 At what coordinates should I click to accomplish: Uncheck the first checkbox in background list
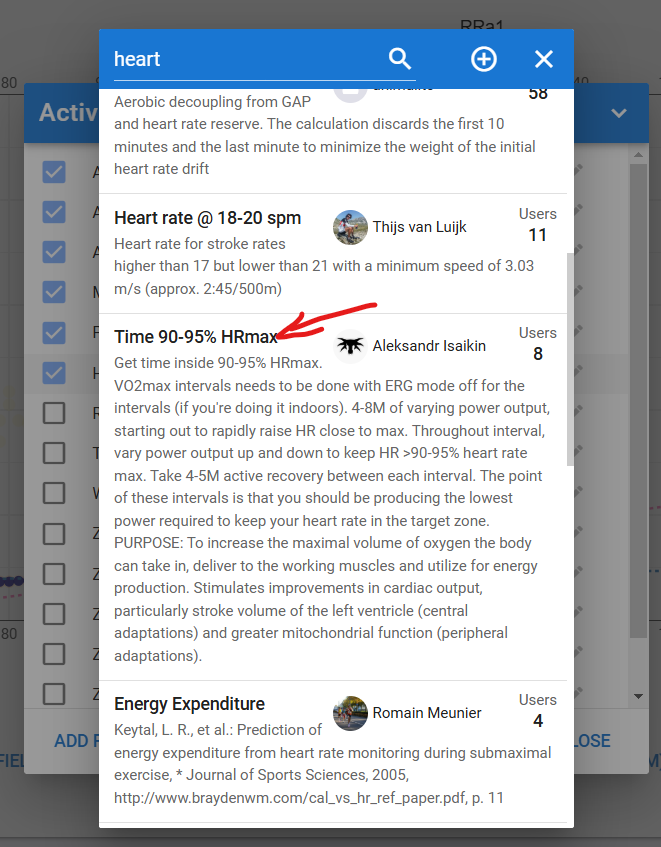point(54,172)
